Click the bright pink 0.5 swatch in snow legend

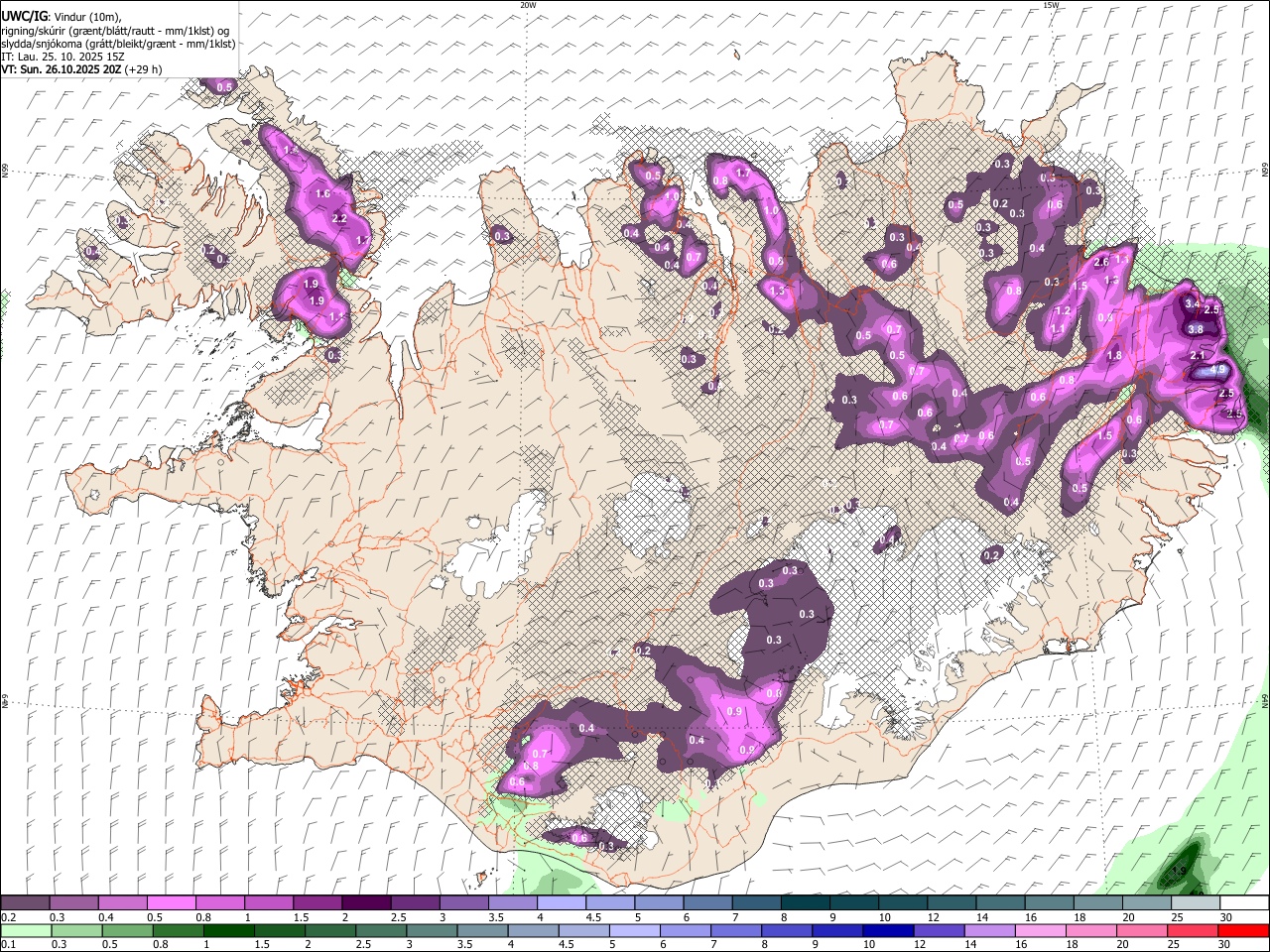pos(172,903)
